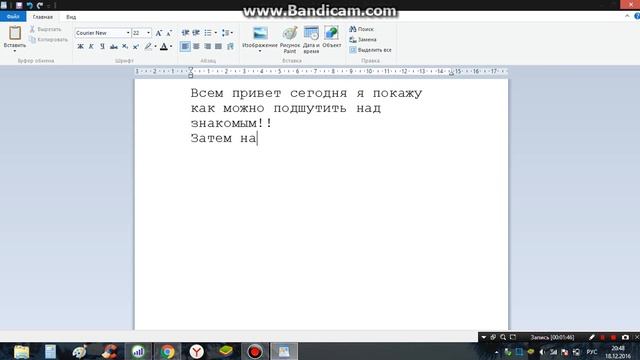Open Google Chrome from the taskbar

point(167,351)
